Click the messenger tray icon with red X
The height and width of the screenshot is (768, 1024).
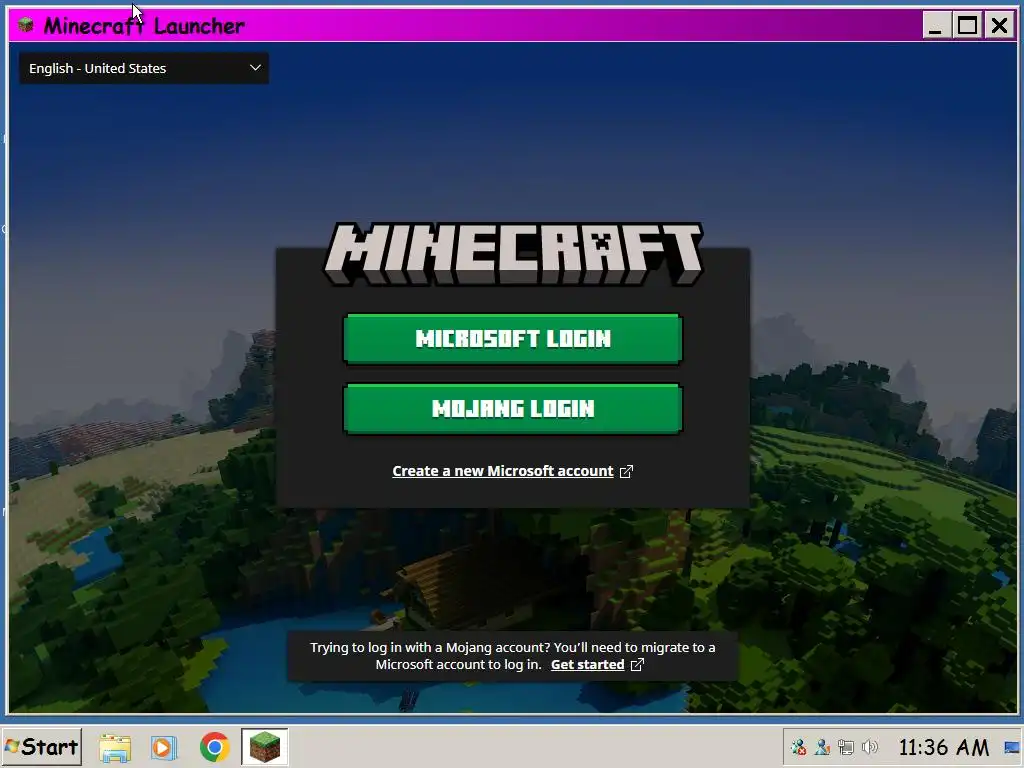[798, 747]
